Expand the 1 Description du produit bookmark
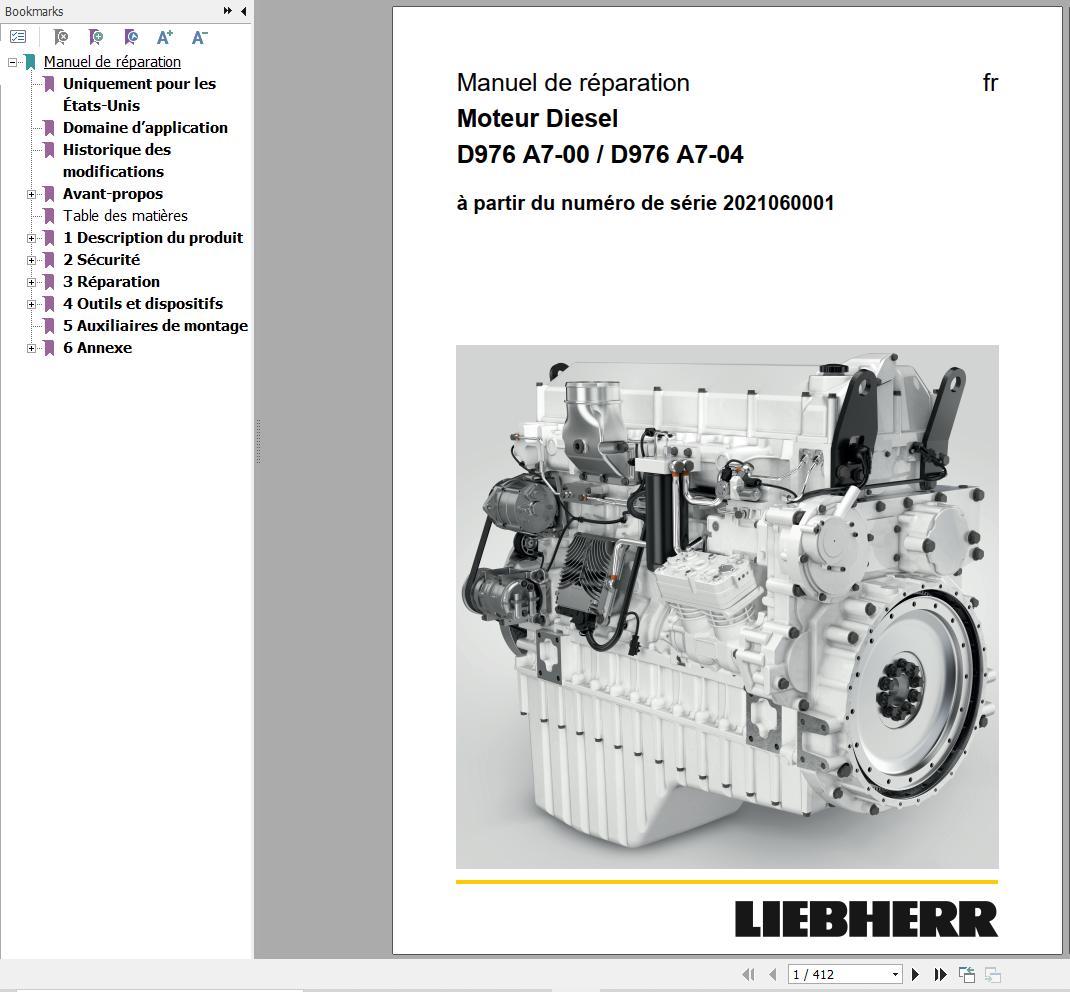Viewport: 1070px width, 992px height. [31, 238]
